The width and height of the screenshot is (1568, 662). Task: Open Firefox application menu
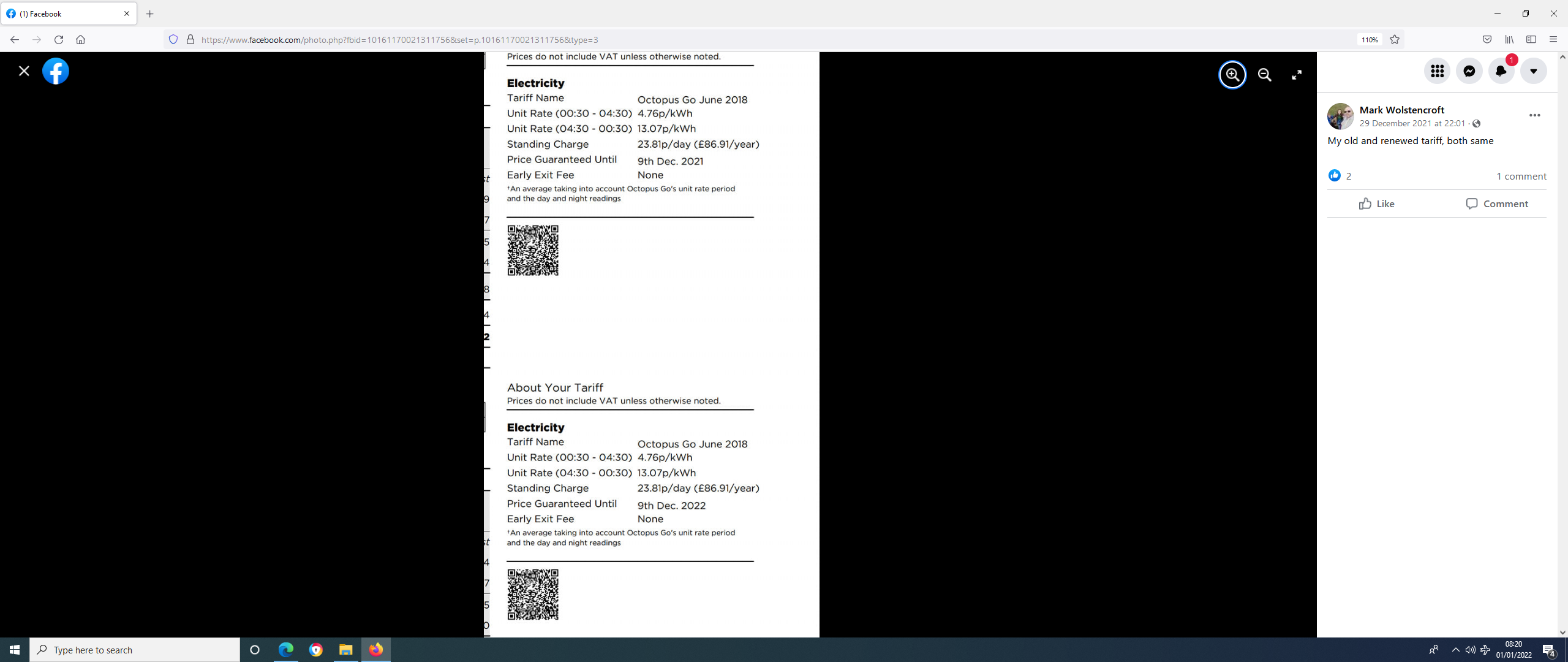(1553, 40)
